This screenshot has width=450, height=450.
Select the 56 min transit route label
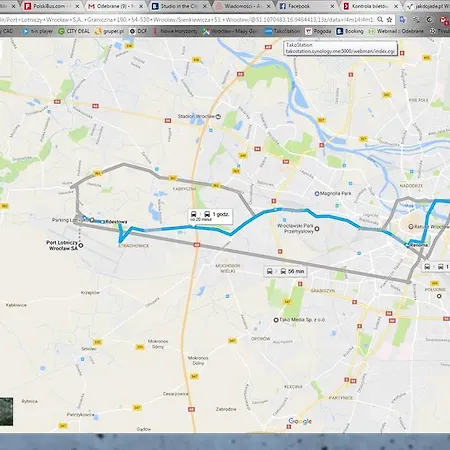(x=285, y=271)
